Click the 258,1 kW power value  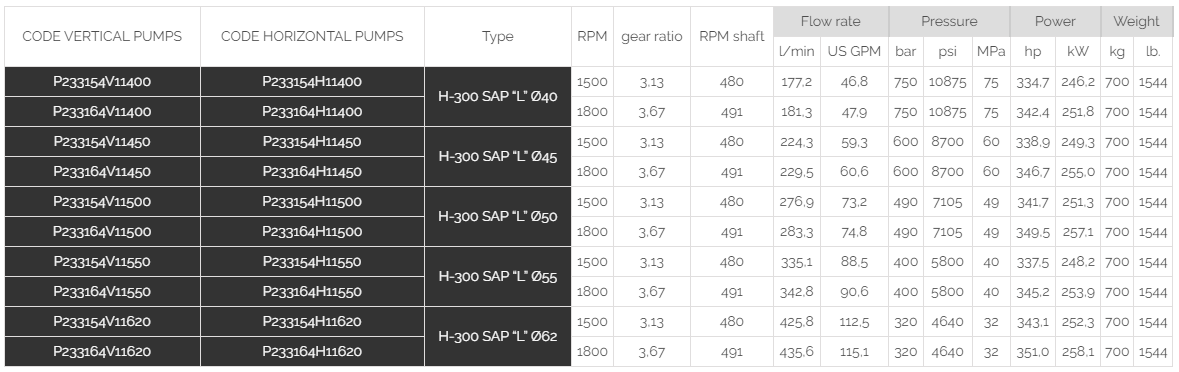1077,352
